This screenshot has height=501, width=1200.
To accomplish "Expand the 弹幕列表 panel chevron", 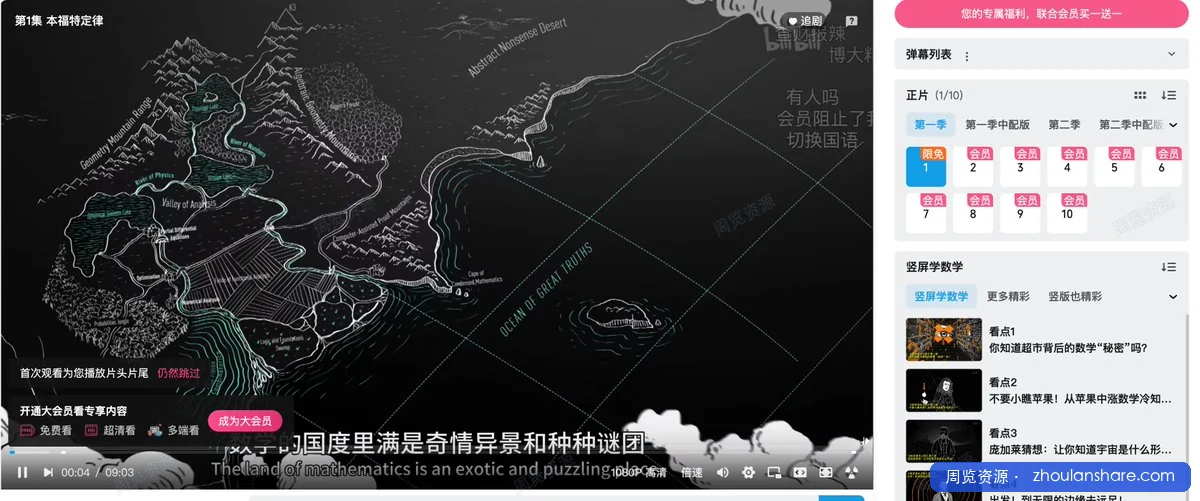I will (1171, 54).
